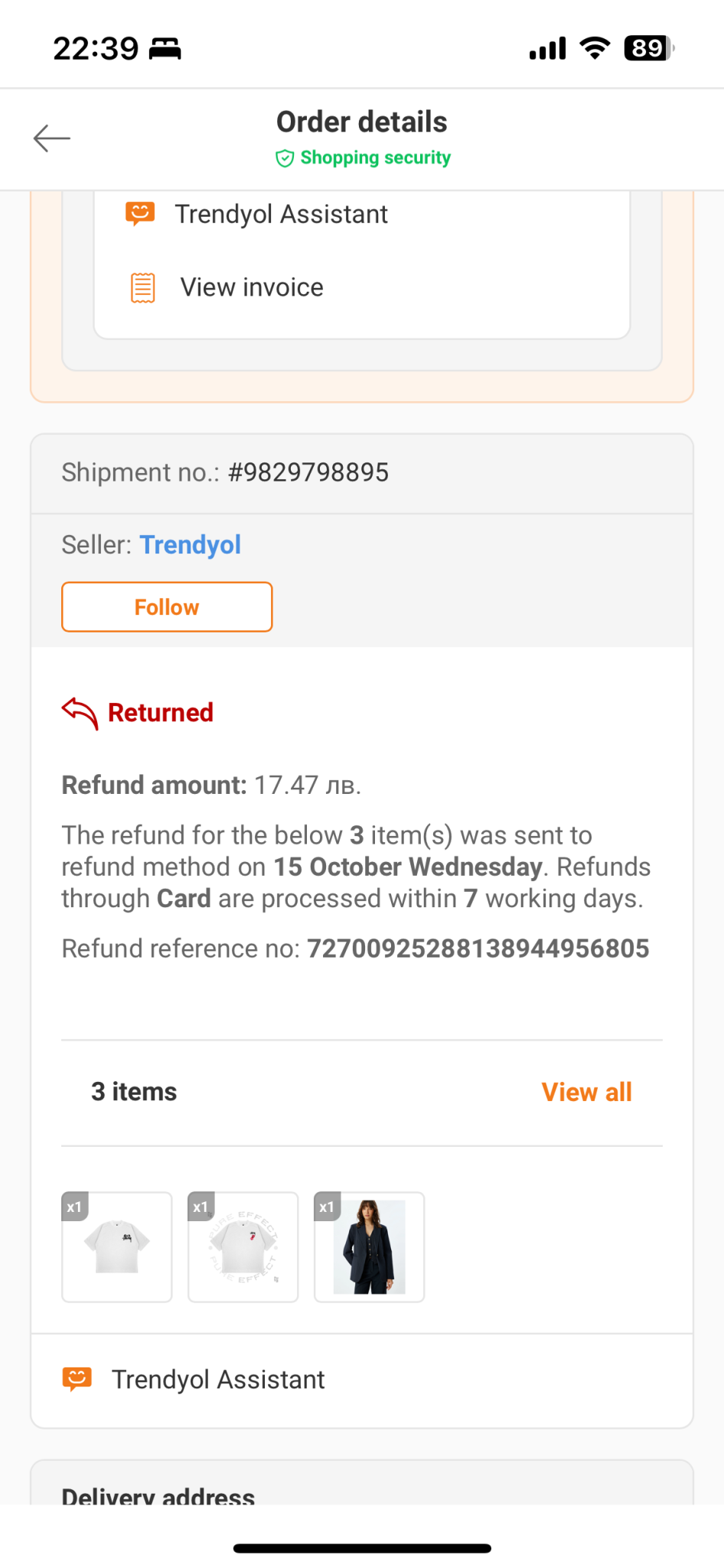Open the navy blazer suit thumbnail
The height and width of the screenshot is (1568, 724).
tap(369, 1246)
